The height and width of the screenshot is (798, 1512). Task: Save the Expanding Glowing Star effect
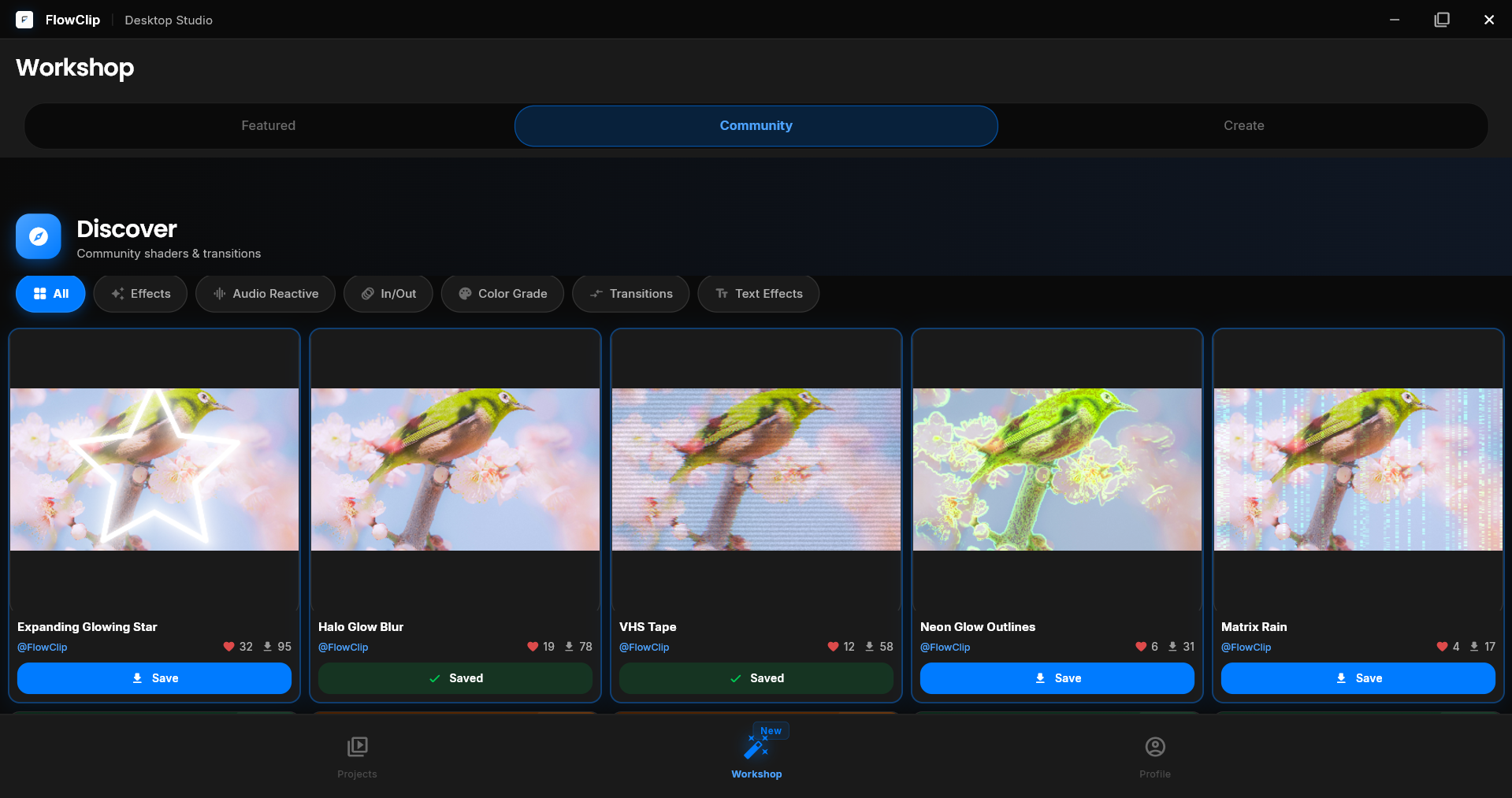pos(154,678)
